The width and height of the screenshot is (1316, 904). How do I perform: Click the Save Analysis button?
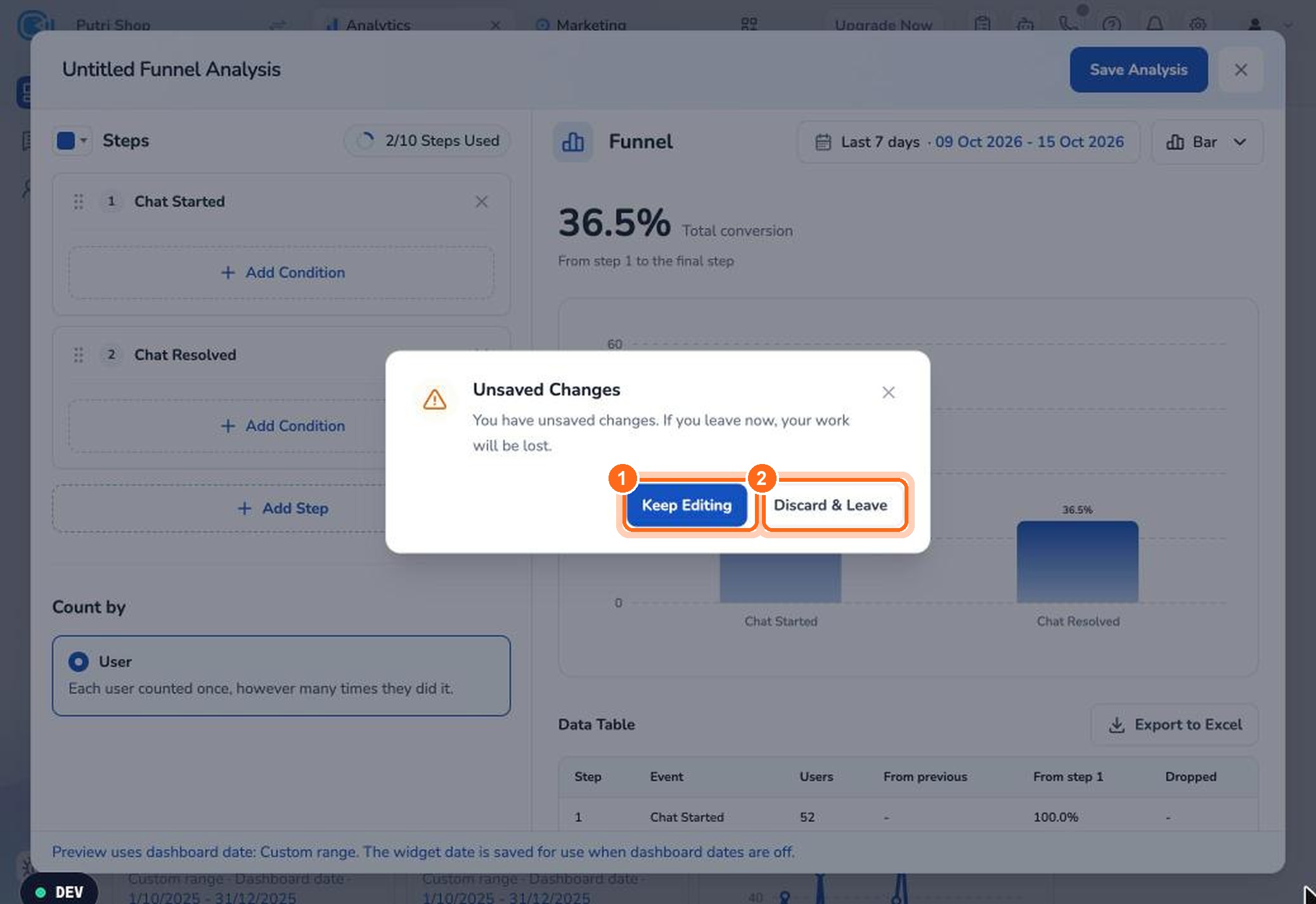[x=1139, y=70]
